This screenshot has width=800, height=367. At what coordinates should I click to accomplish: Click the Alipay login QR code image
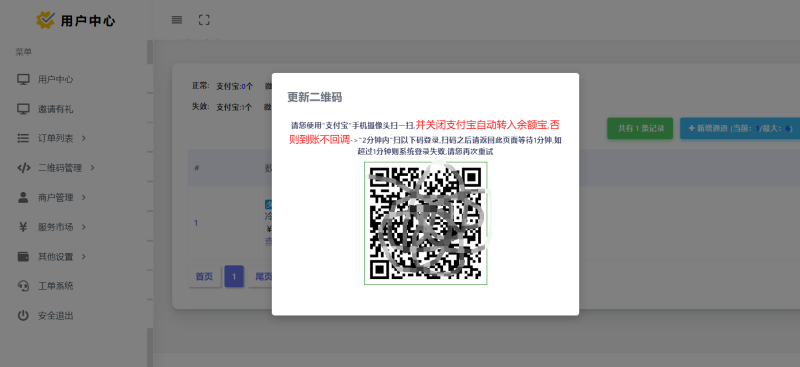(x=426, y=223)
